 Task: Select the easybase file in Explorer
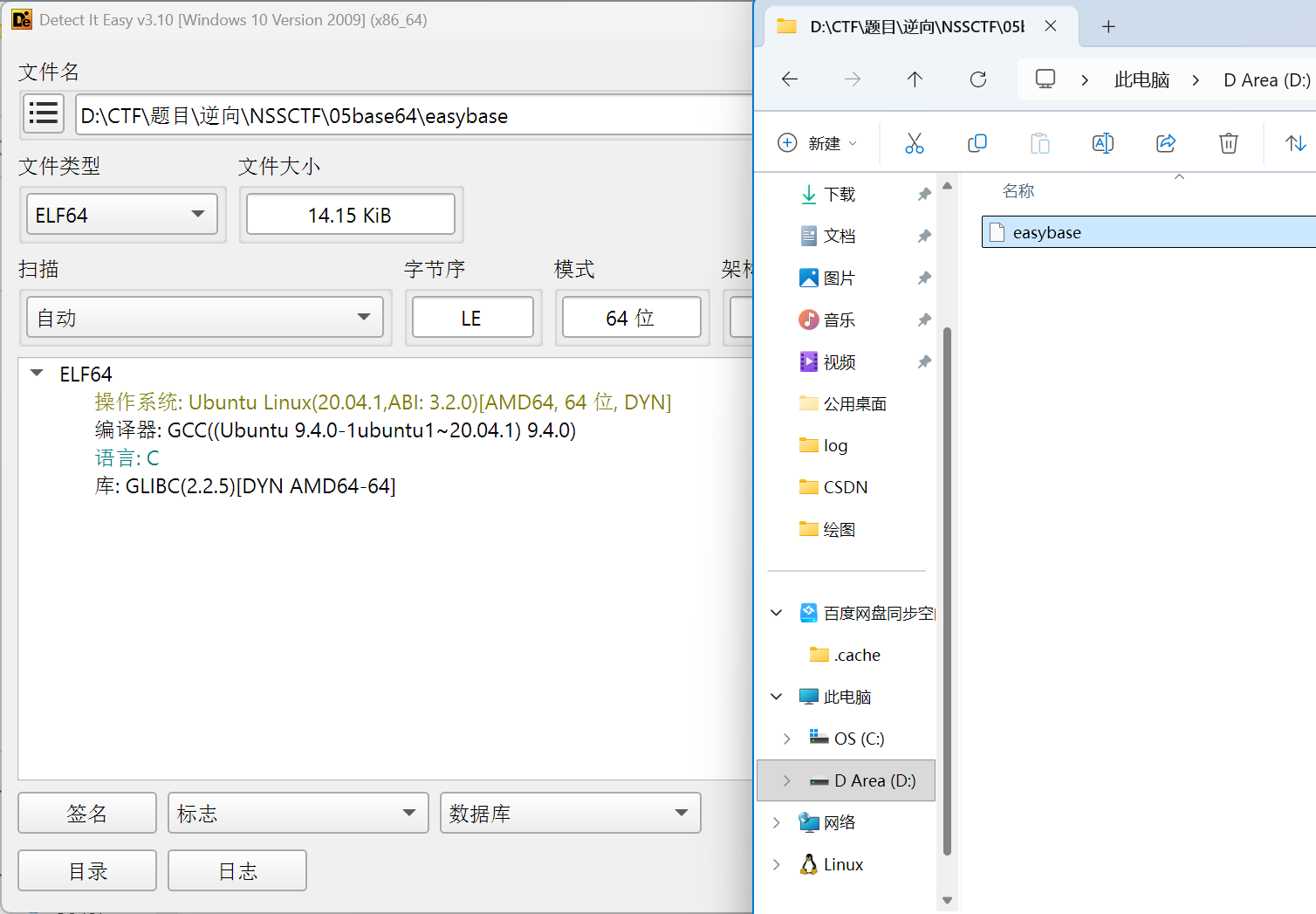[1148, 232]
